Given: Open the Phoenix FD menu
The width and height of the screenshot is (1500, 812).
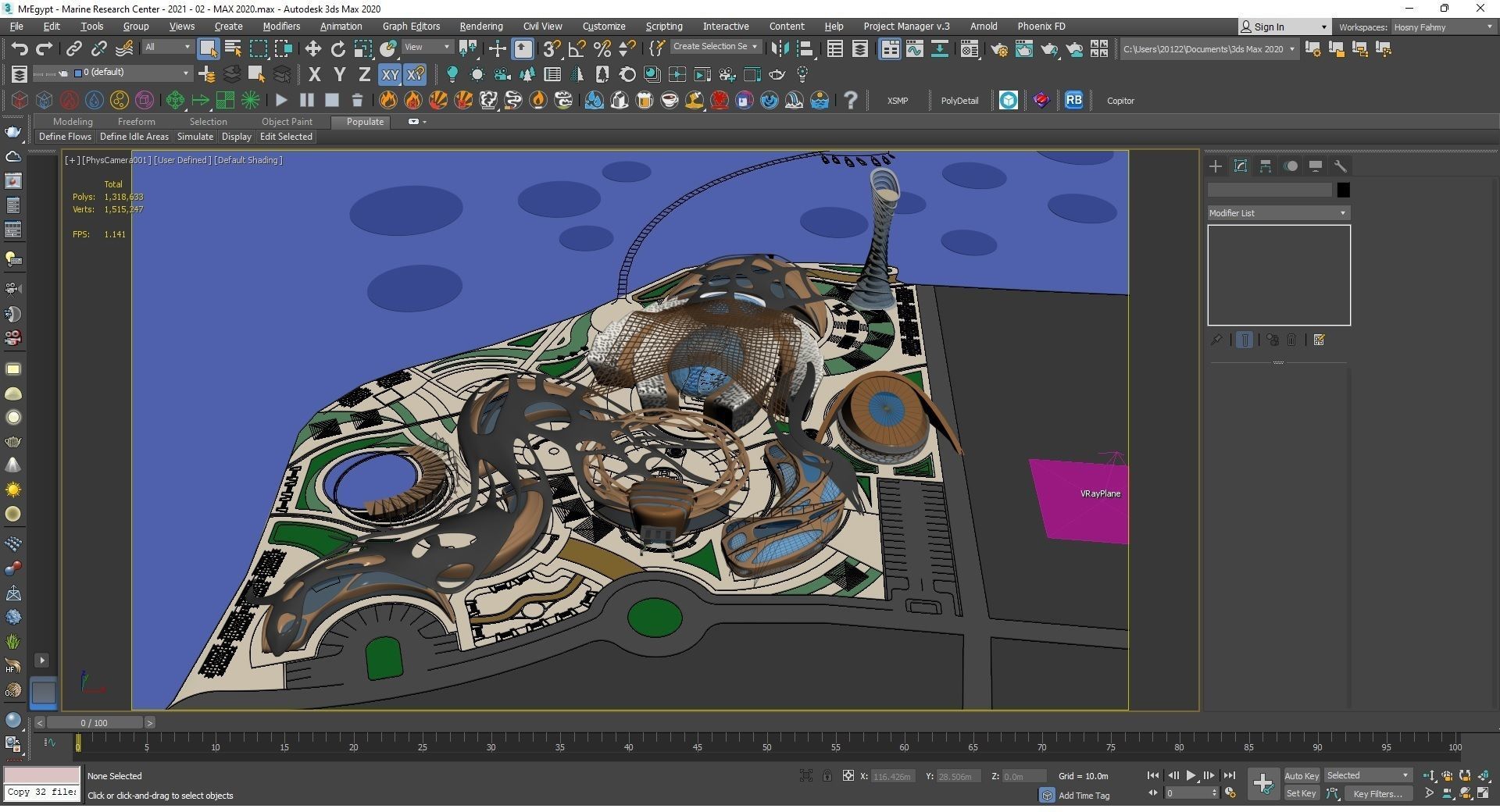Looking at the screenshot, I should click(1041, 26).
